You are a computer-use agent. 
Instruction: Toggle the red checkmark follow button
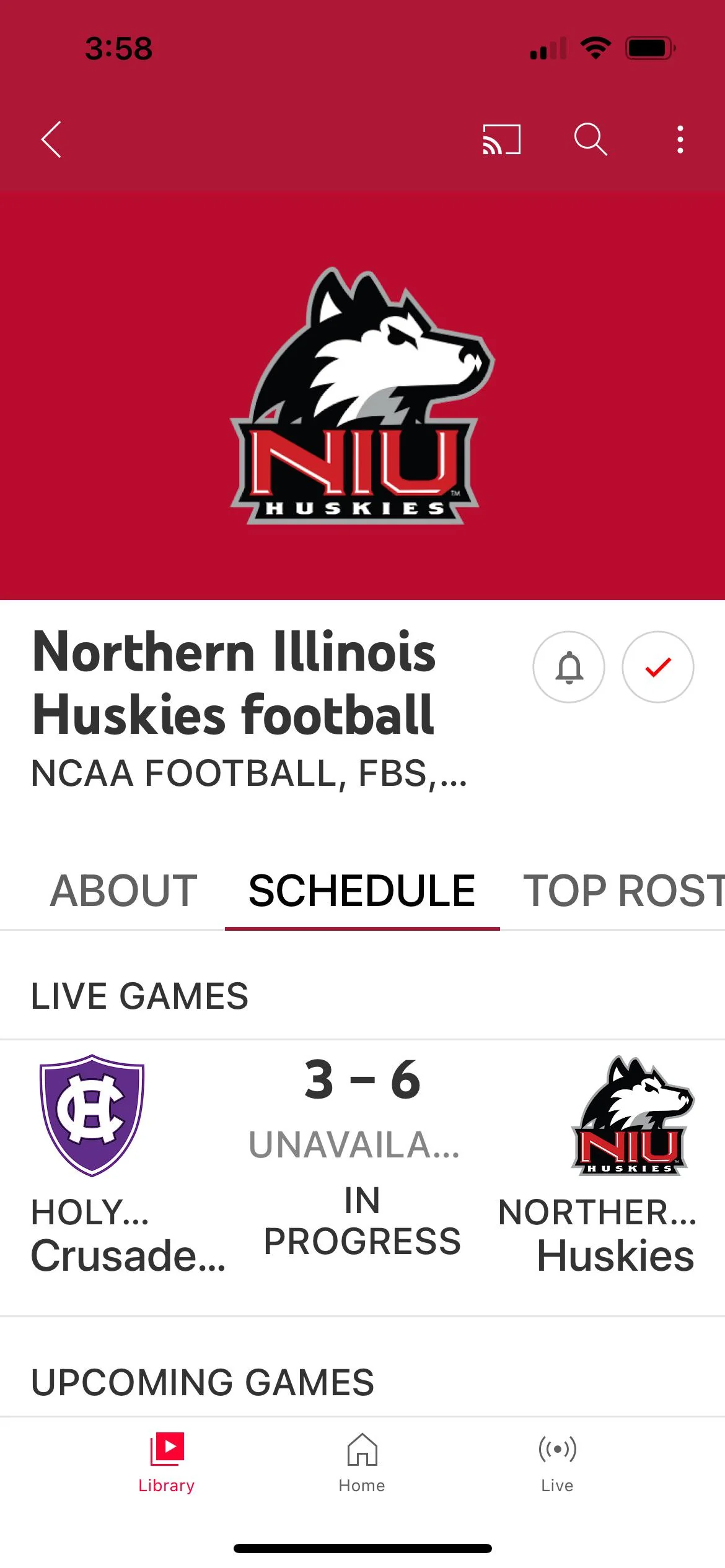[x=657, y=667]
